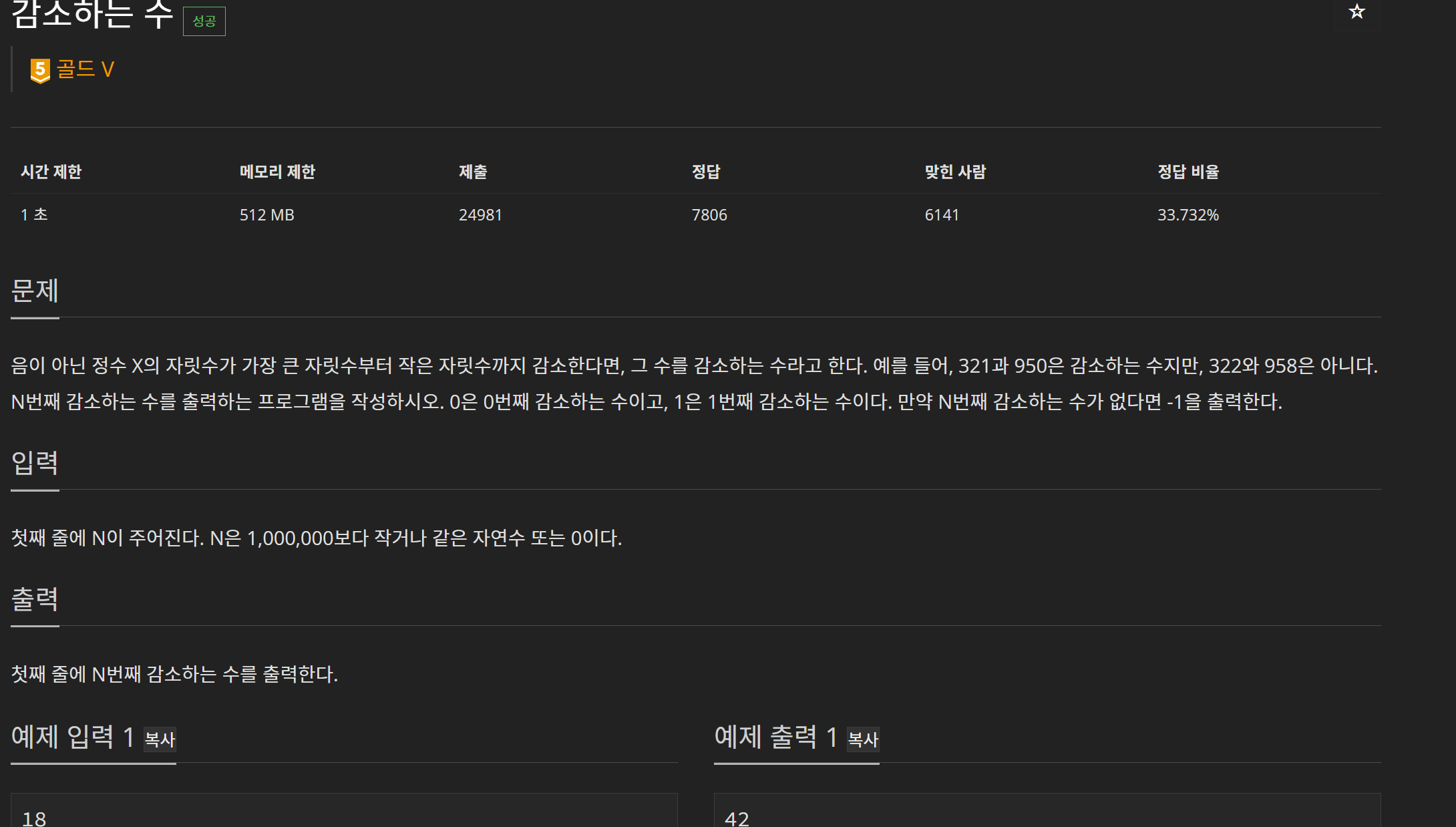Click the 맞힌 사람 column header

tap(955, 172)
